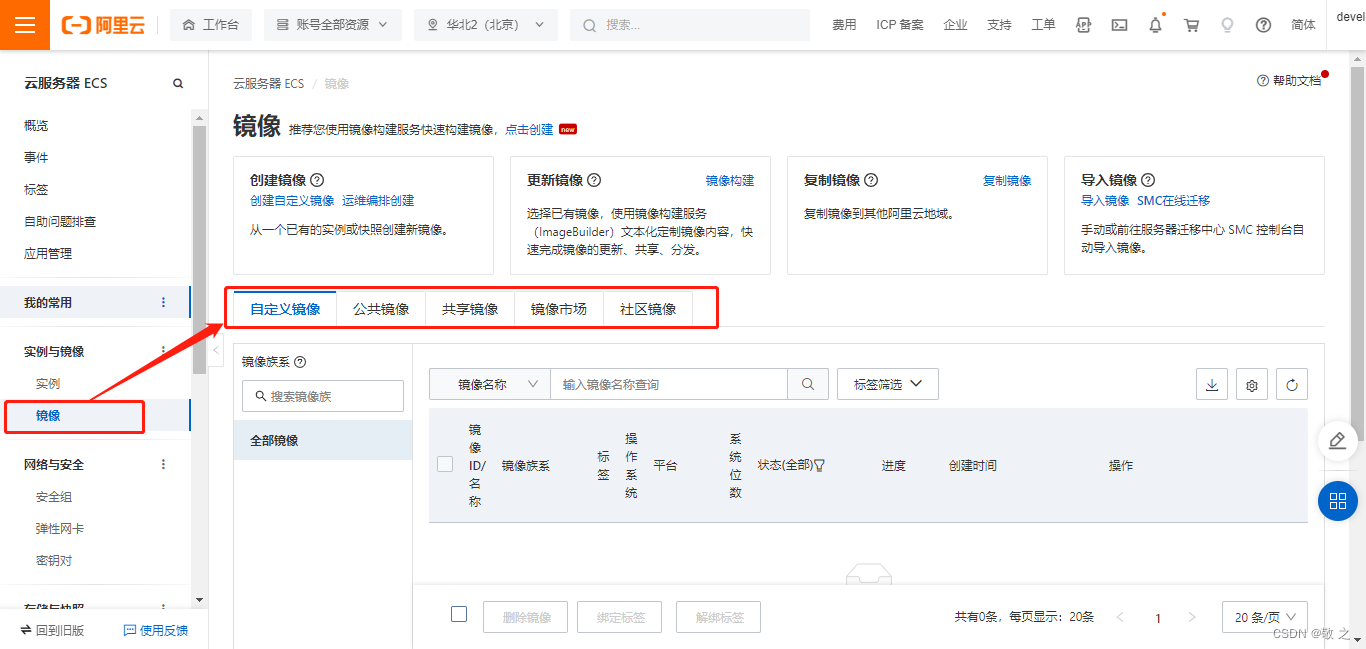Switch to the 公共镜像 tab
This screenshot has width=1366, height=649.
[x=381, y=309]
